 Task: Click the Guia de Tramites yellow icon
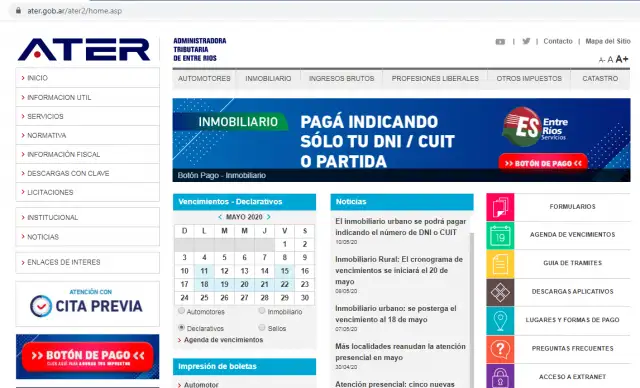pyautogui.click(x=500, y=264)
